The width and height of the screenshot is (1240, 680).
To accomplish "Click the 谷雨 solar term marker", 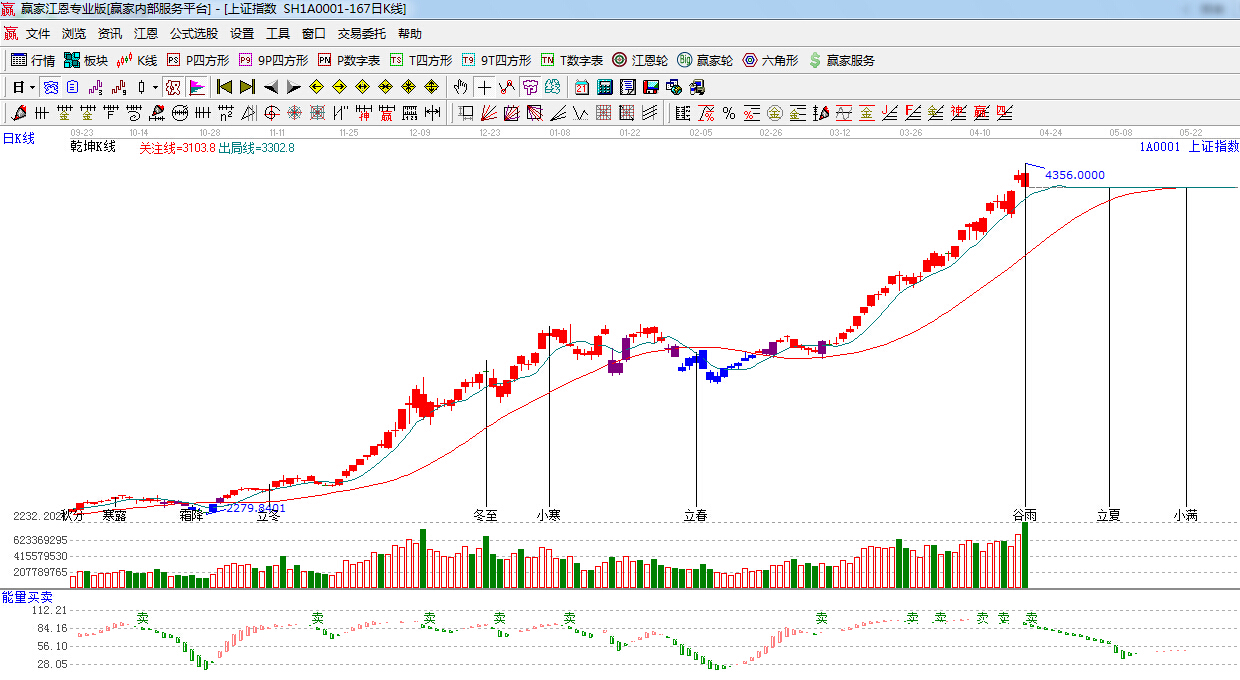I will (1024, 515).
